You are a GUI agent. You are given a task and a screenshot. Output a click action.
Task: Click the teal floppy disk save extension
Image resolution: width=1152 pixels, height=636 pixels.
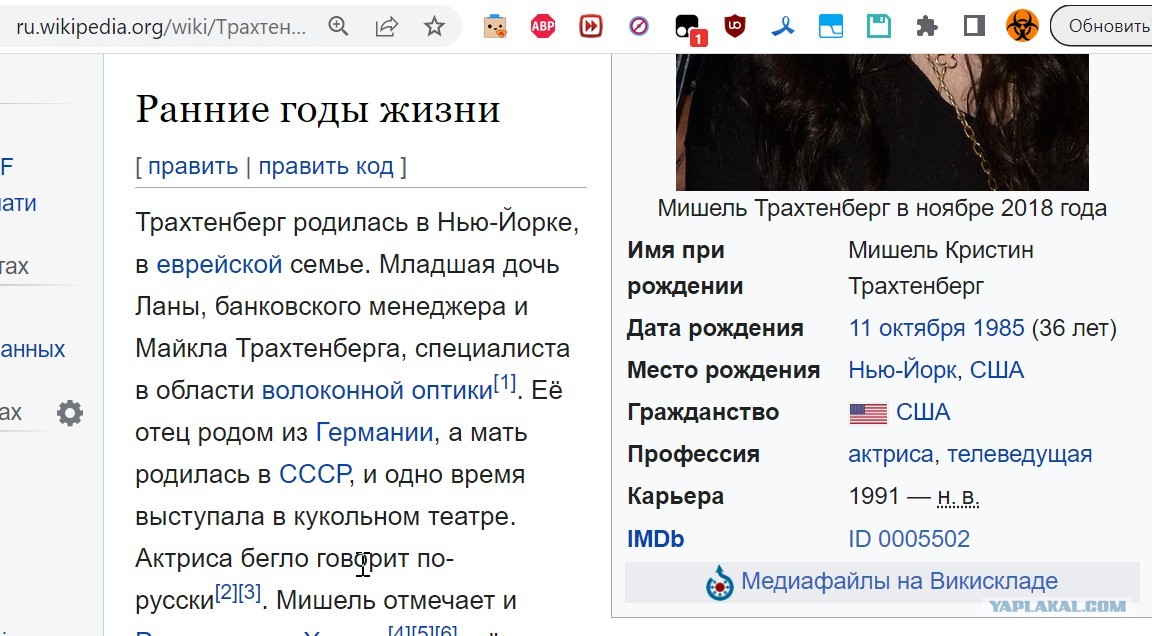click(x=879, y=26)
